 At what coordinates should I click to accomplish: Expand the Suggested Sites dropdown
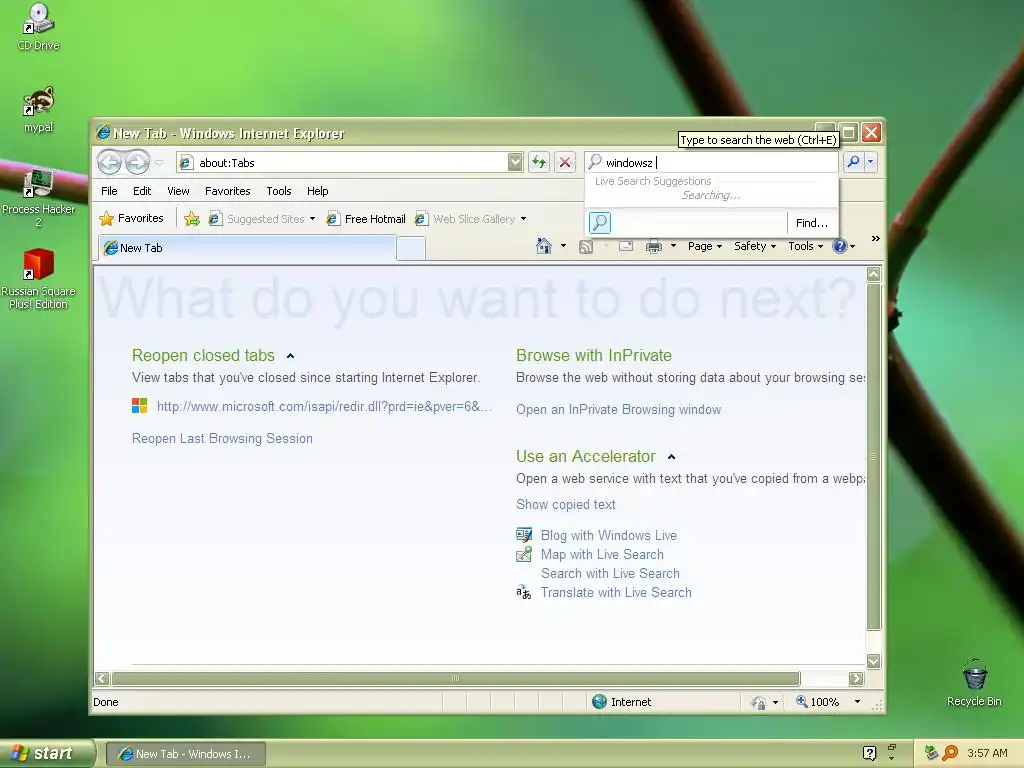click(312, 219)
